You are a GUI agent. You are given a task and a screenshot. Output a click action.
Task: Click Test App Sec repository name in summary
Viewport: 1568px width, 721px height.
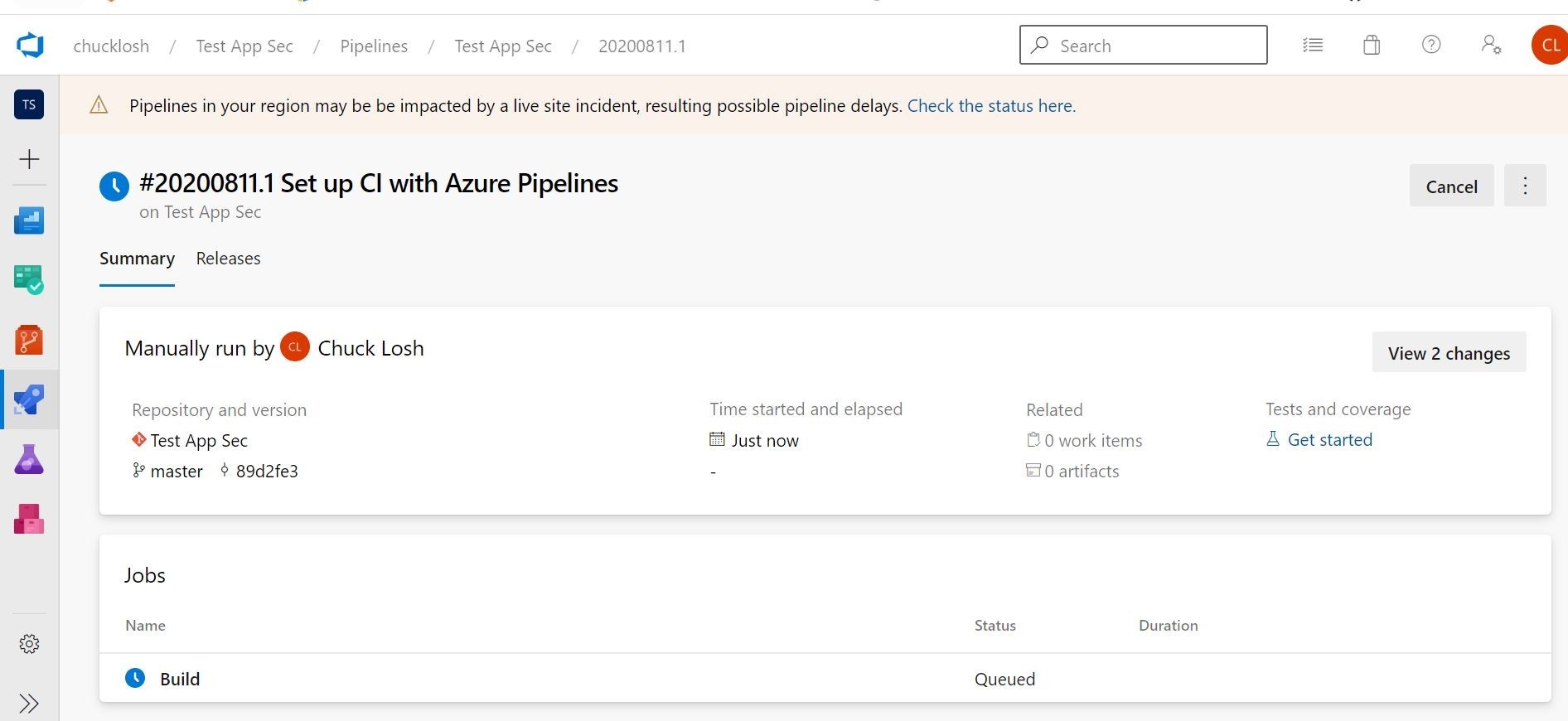pyautogui.click(x=199, y=440)
